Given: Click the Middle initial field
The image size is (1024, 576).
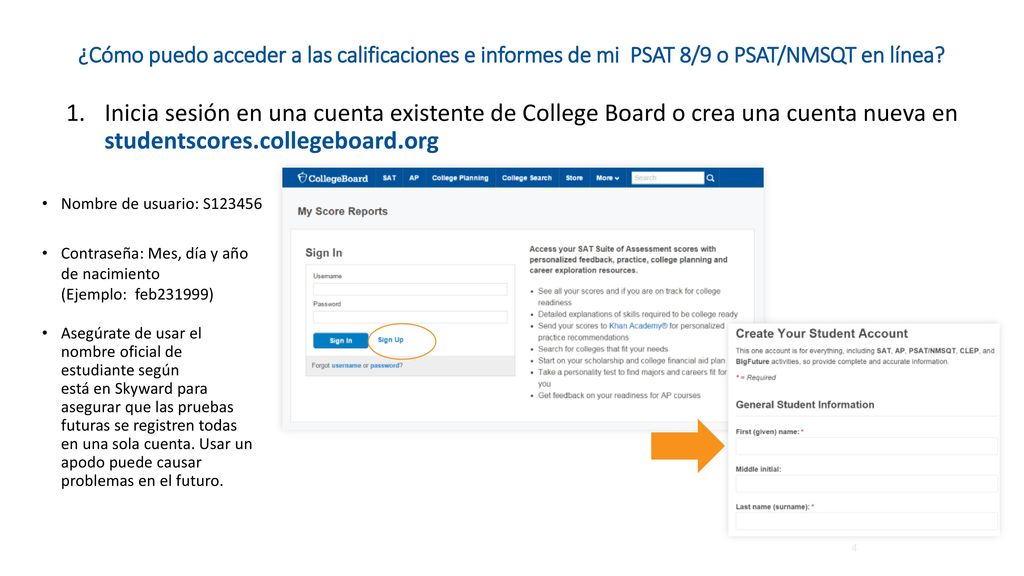Looking at the screenshot, I should (867, 483).
